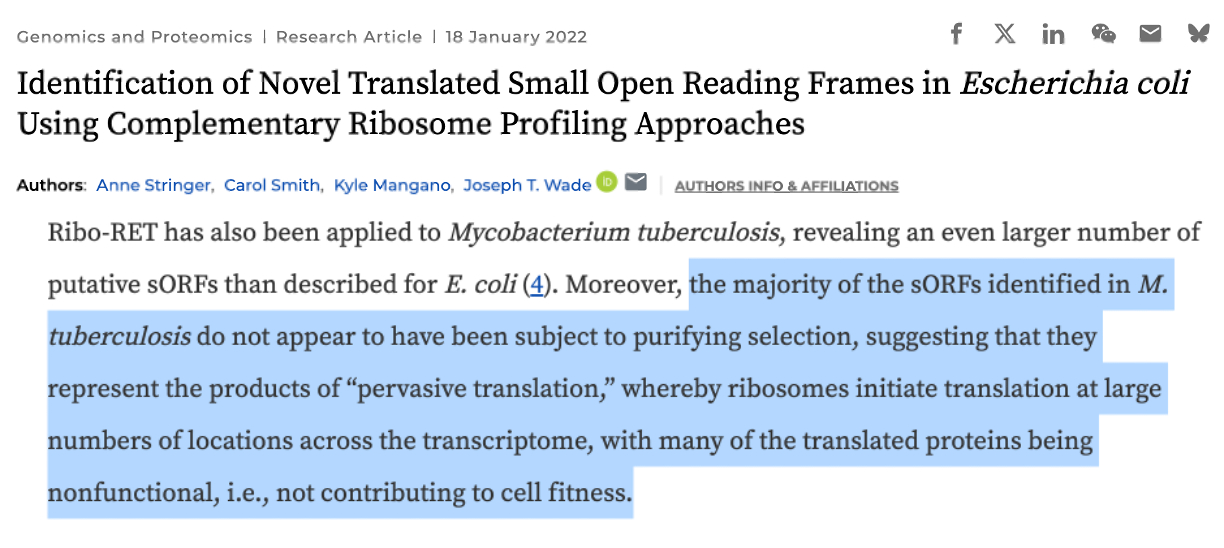The width and height of the screenshot is (1224, 548).
Task: Open author Joseph T. Wade link
Action: point(528,185)
